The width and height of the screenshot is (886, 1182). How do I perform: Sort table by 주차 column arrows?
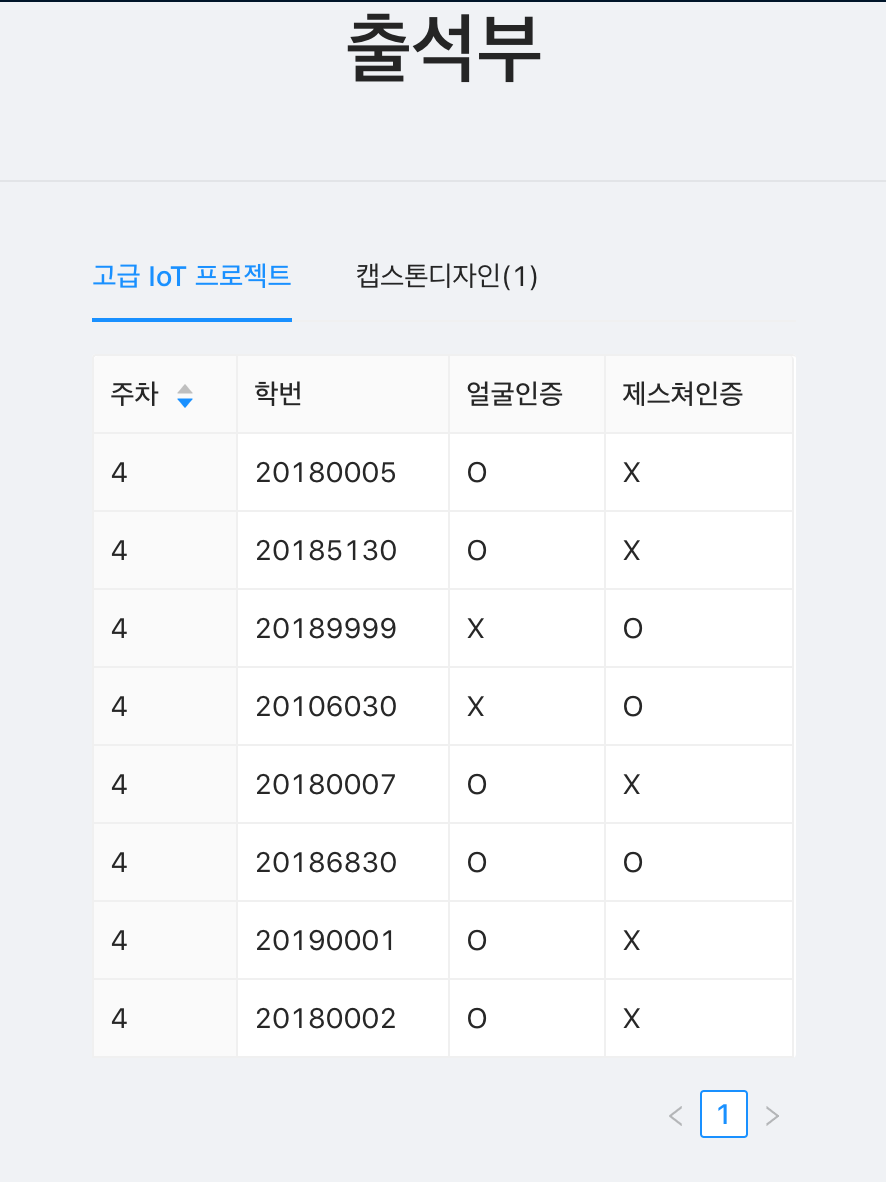[x=185, y=396]
